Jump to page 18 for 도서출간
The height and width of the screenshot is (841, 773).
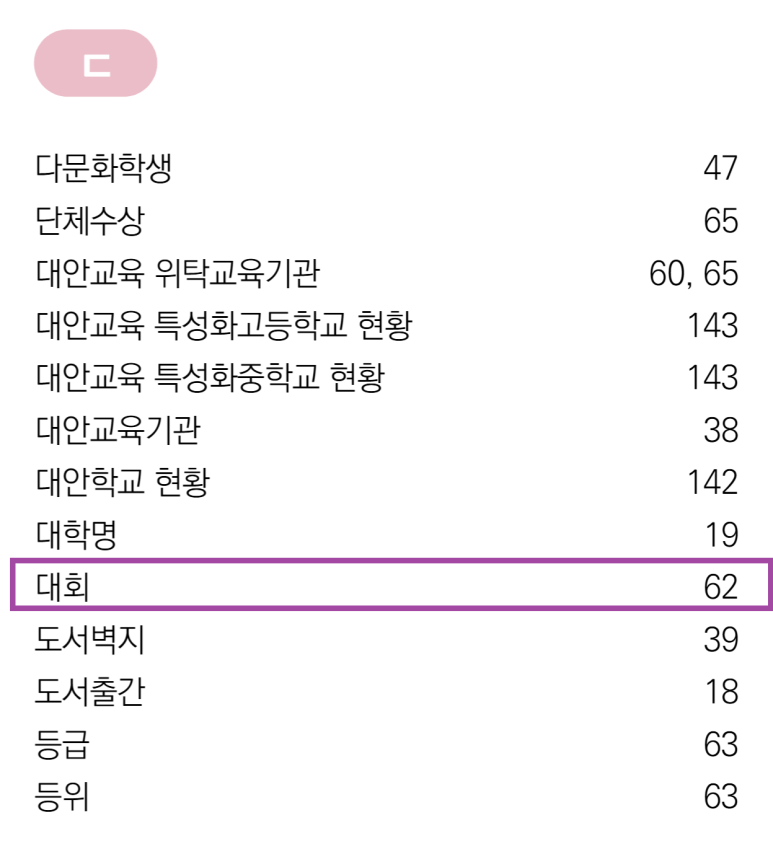click(720, 692)
